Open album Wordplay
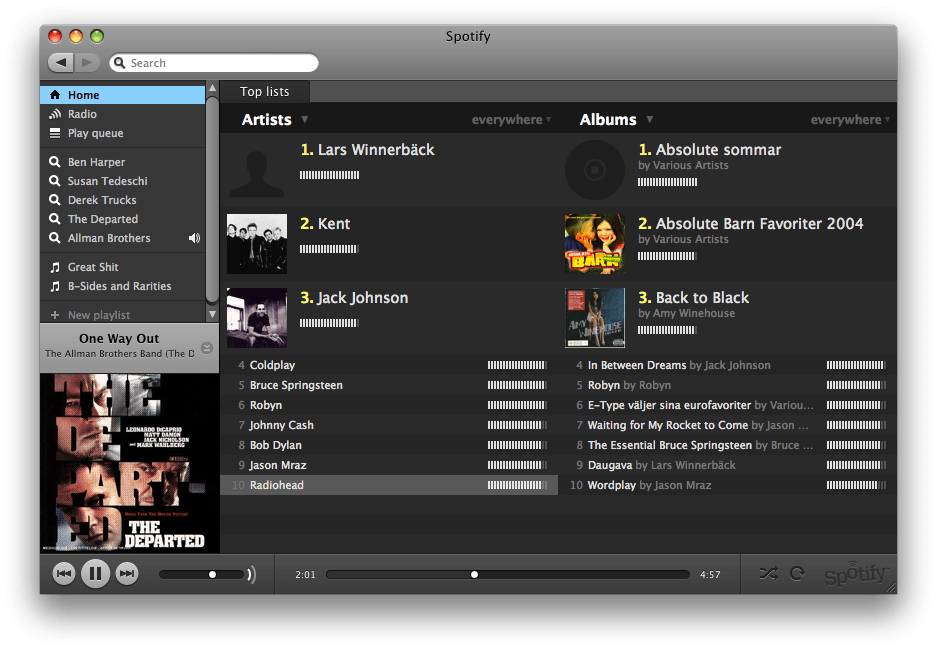Screen dimensions: 937x649 (x=611, y=485)
